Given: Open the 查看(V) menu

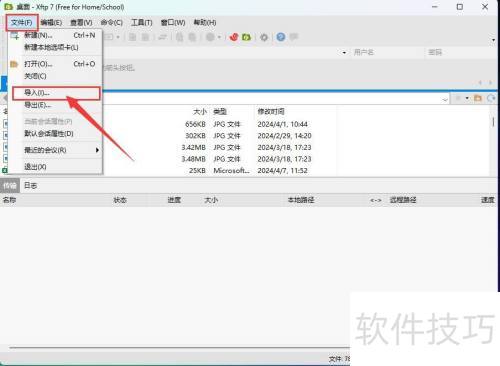Looking at the screenshot, I should pos(81,23).
